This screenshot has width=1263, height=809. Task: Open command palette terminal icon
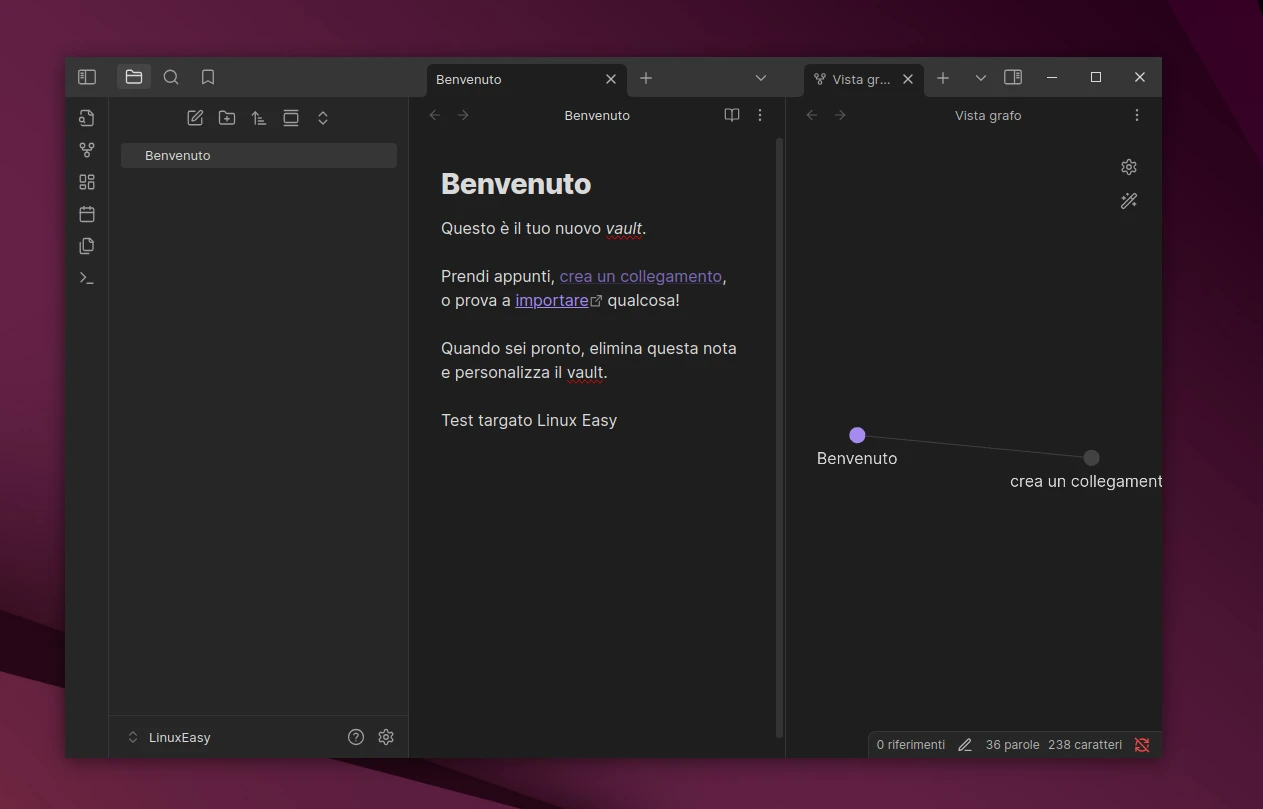87,278
